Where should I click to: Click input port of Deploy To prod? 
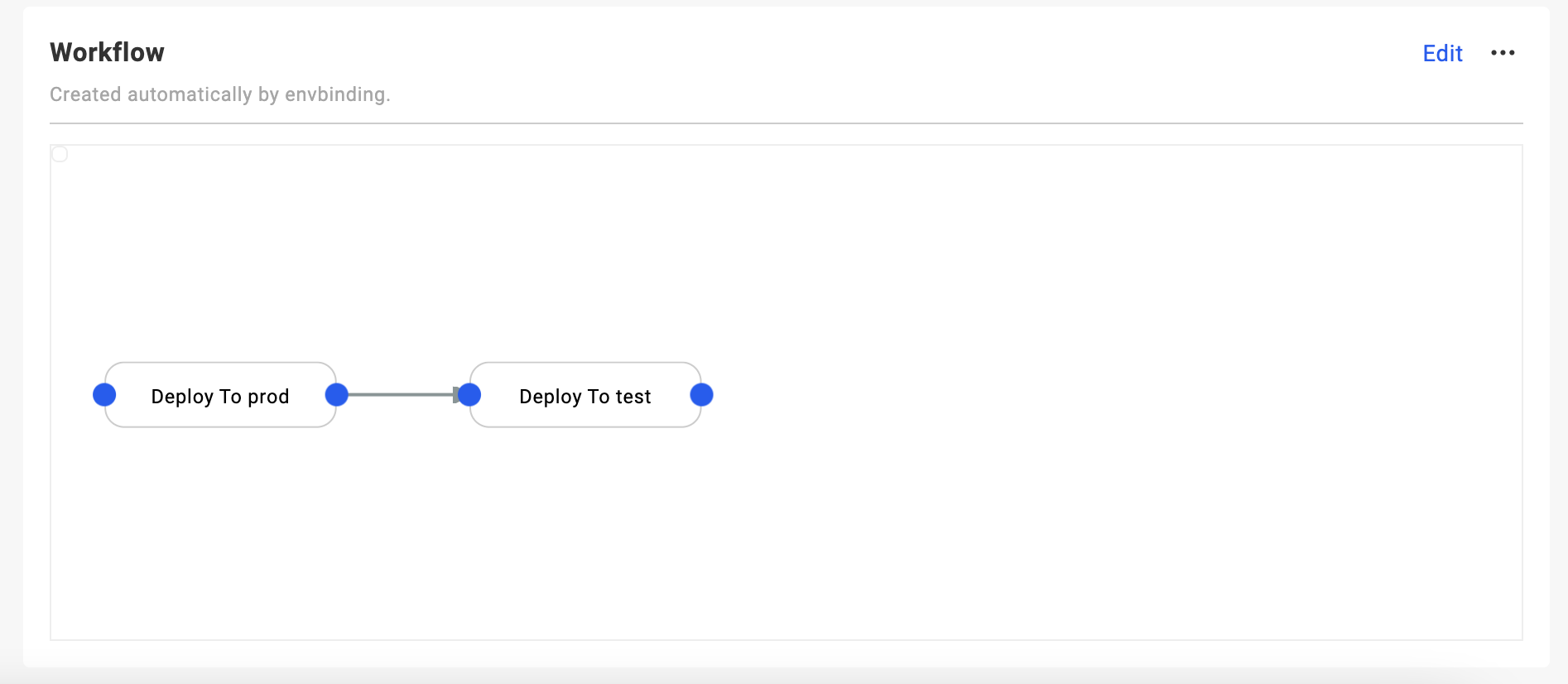[x=104, y=395]
